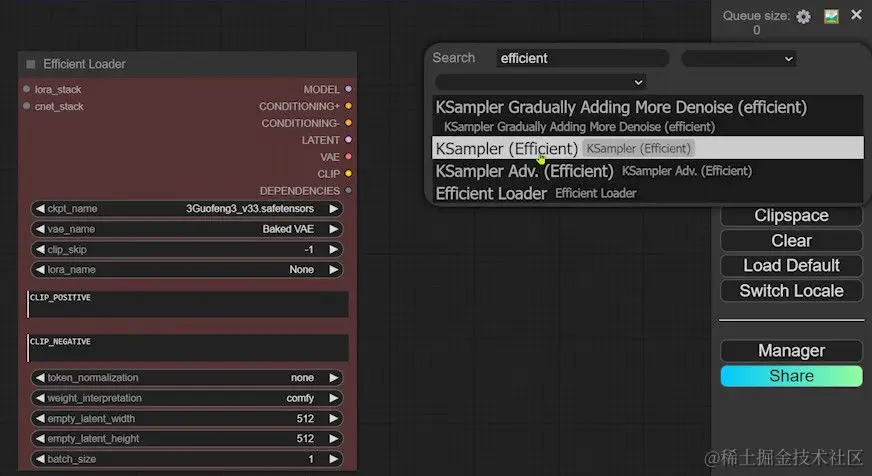The width and height of the screenshot is (872, 476).
Task: Decrease empty_latent_height with left arrow
Action: 39,439
